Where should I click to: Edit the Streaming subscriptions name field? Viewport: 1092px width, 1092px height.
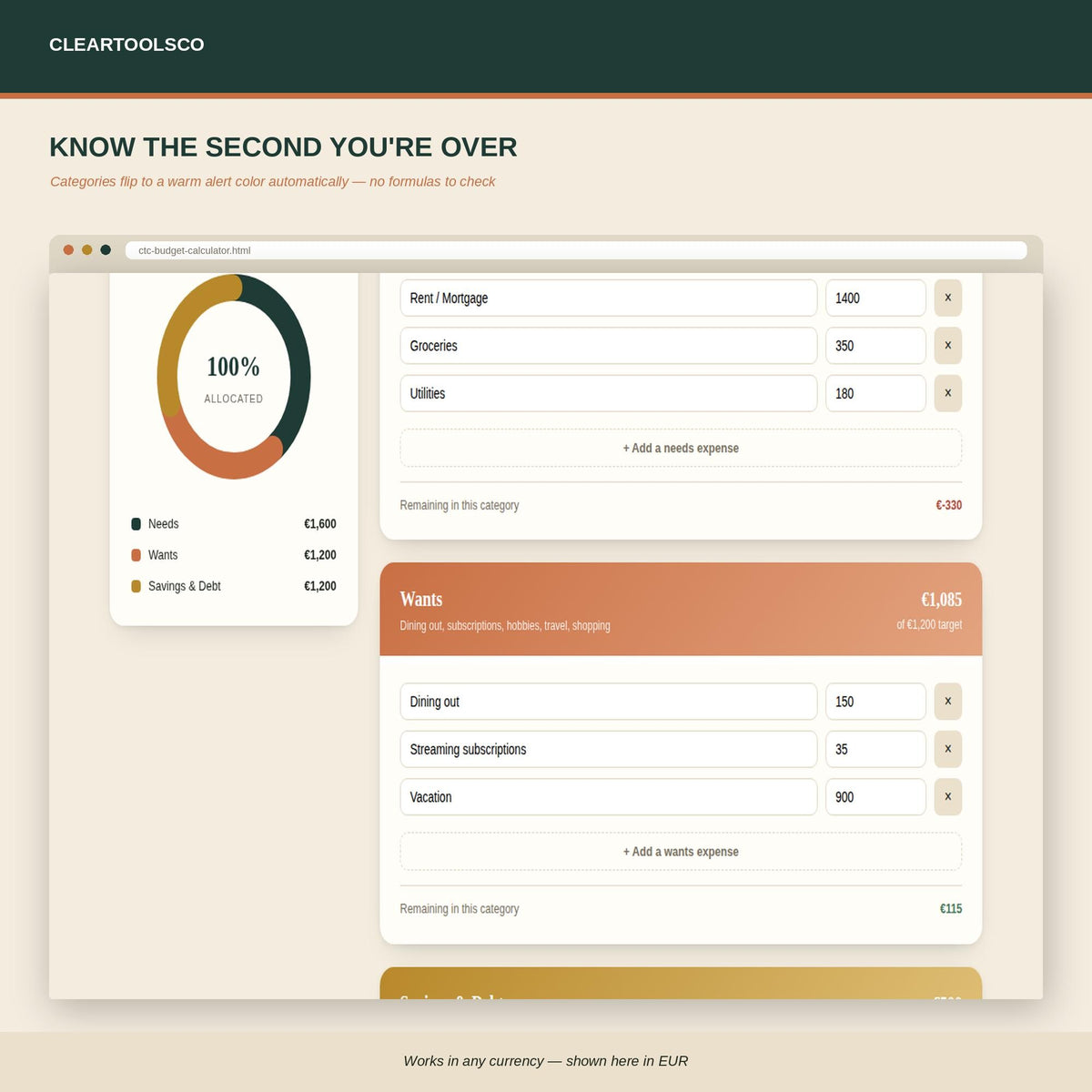pyautogui.click(x=609, y=749)
